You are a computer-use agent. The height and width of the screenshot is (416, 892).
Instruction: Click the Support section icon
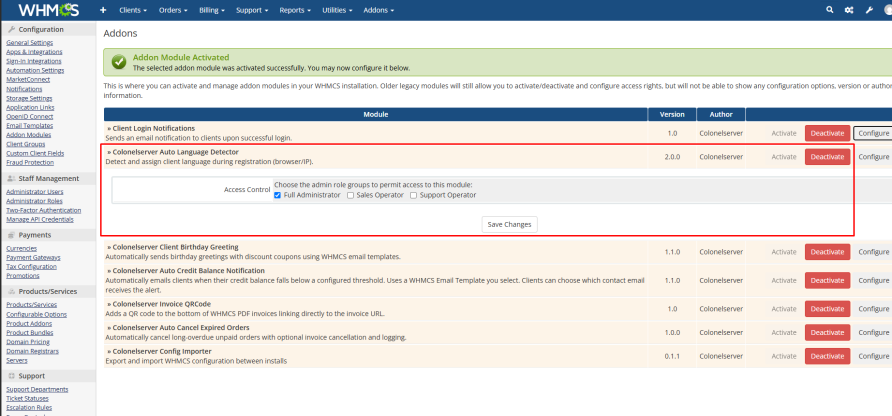click(11, 376)
